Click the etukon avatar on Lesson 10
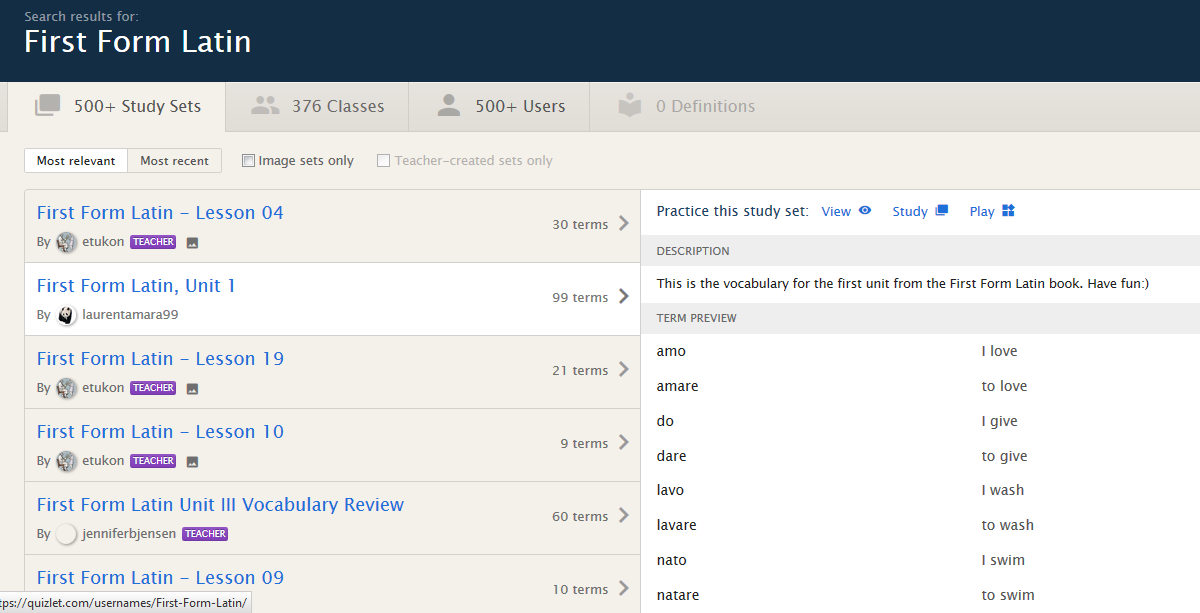 (x=67, y=461)
